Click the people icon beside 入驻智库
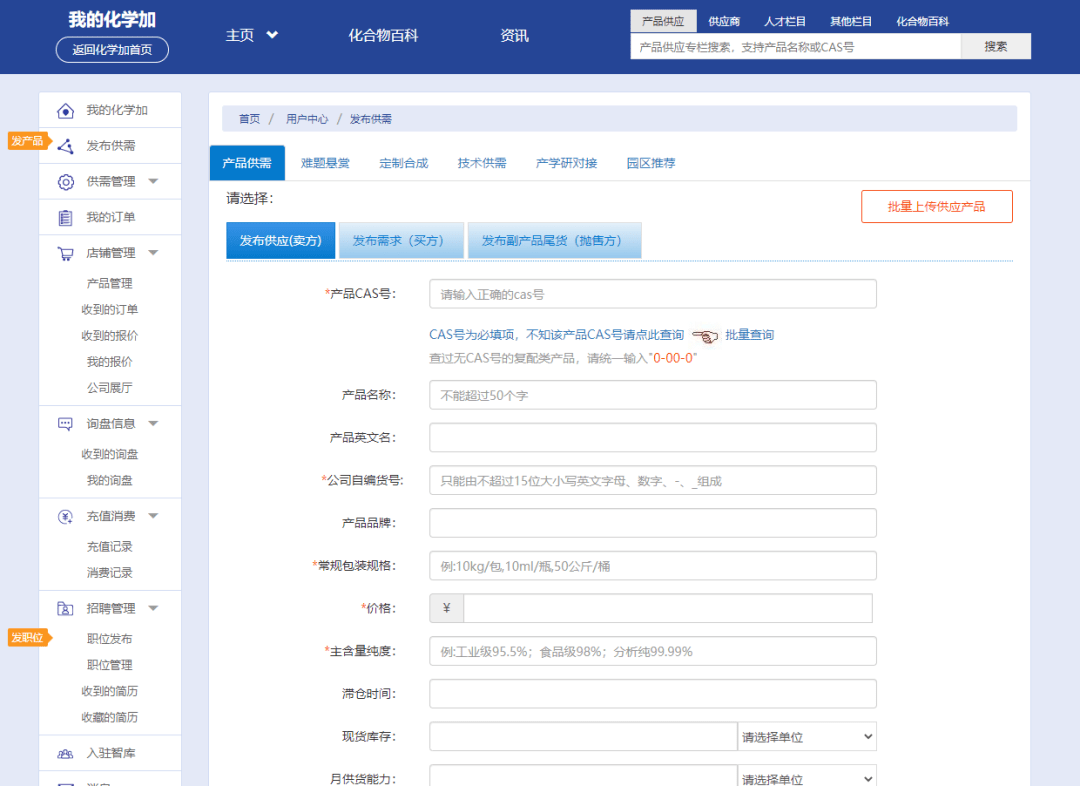 point(65,754)
